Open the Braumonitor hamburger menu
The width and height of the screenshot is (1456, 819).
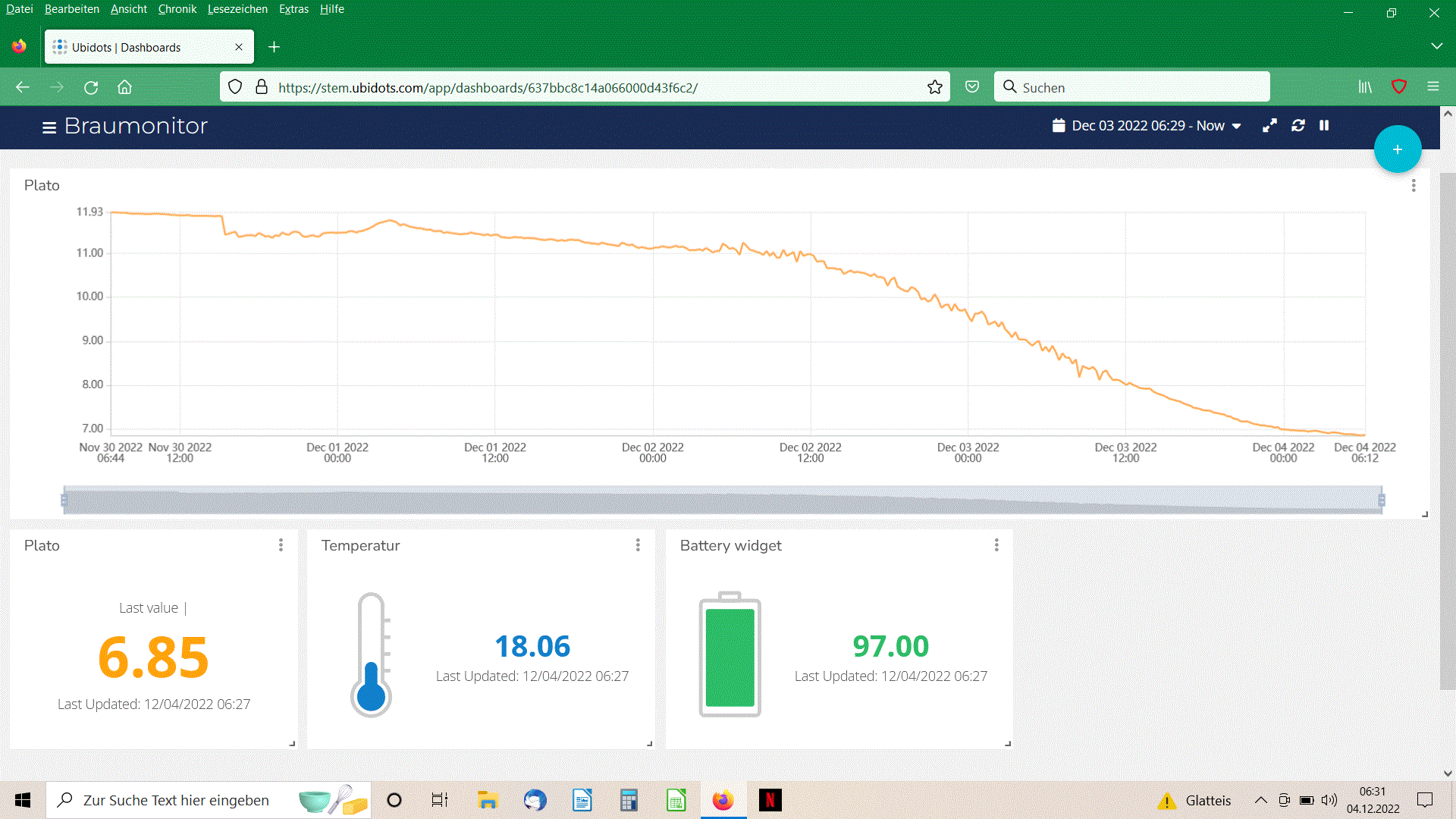tap(49, 127)
